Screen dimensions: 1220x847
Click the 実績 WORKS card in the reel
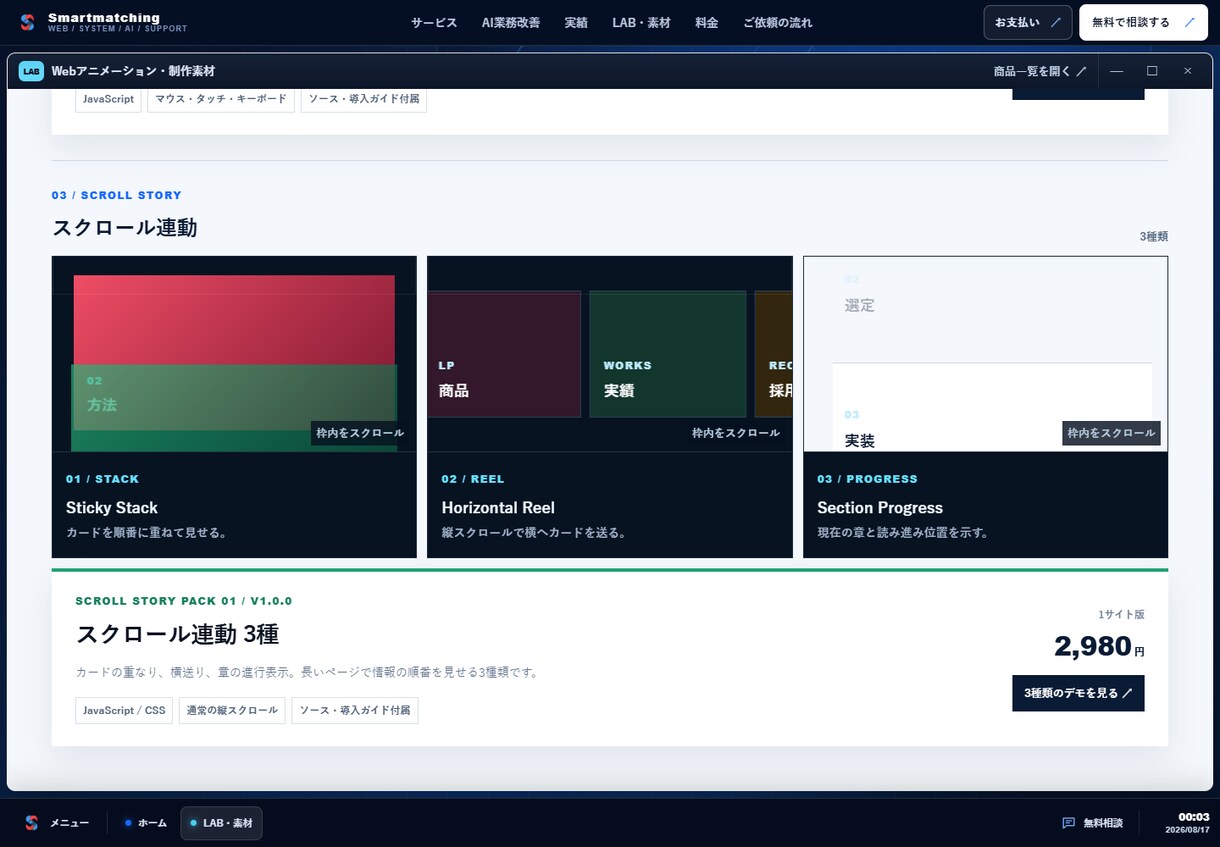click(x=668, y=354)
